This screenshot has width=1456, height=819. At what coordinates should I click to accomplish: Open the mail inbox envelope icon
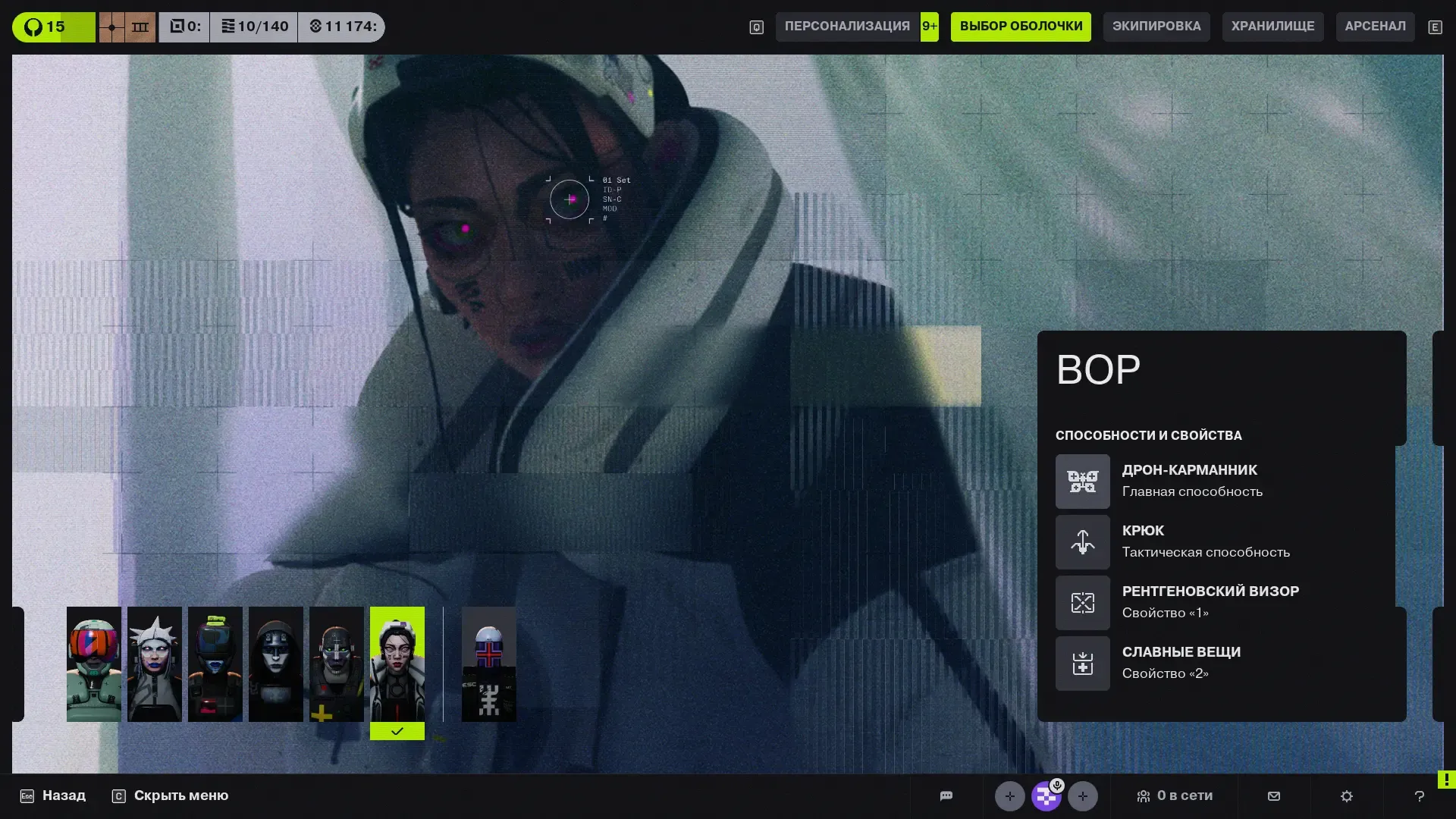(1274, 795)
